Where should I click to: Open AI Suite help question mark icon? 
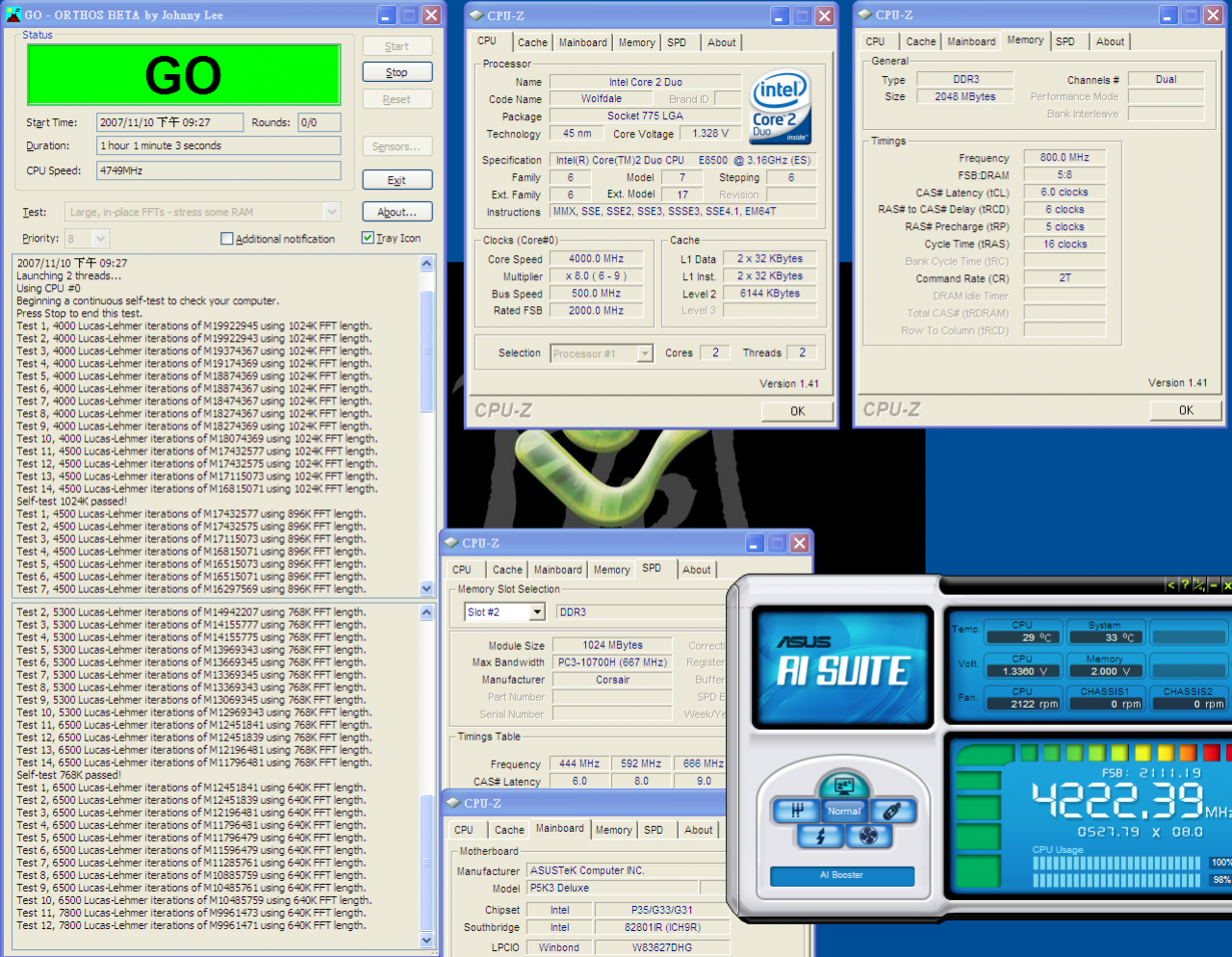[x=1185, y=584]
